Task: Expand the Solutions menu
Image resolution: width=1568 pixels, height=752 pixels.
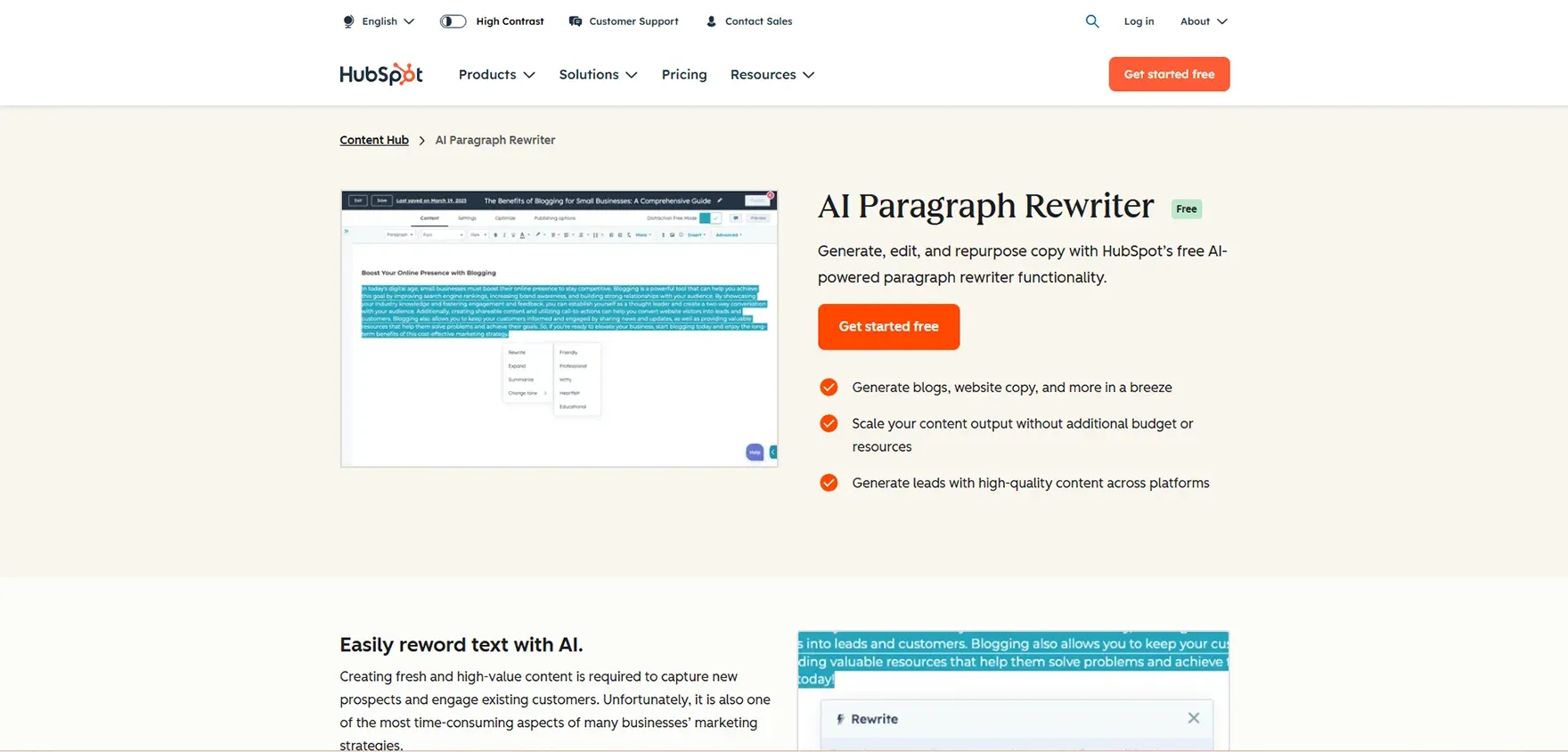Action: click(598, 75)
